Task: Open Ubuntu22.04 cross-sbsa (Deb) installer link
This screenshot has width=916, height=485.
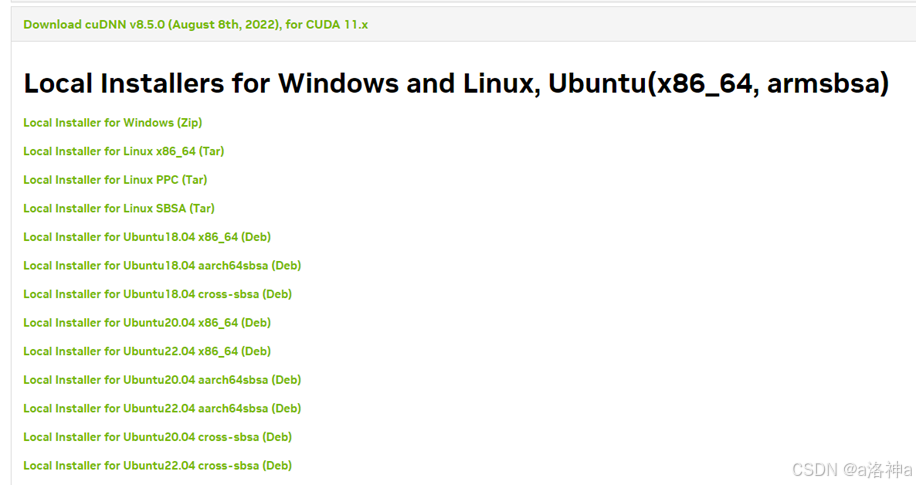Action: click(158, 466)
